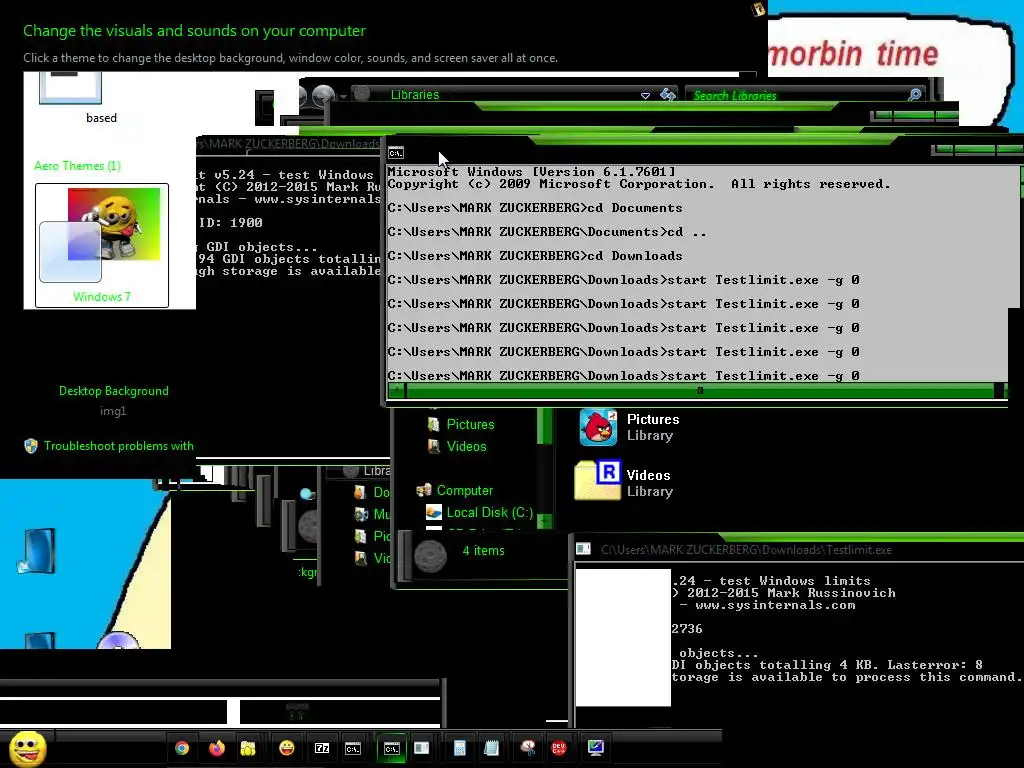
Task: Launch Dev-C++ from the taskbar
Action: coord(559,748)
